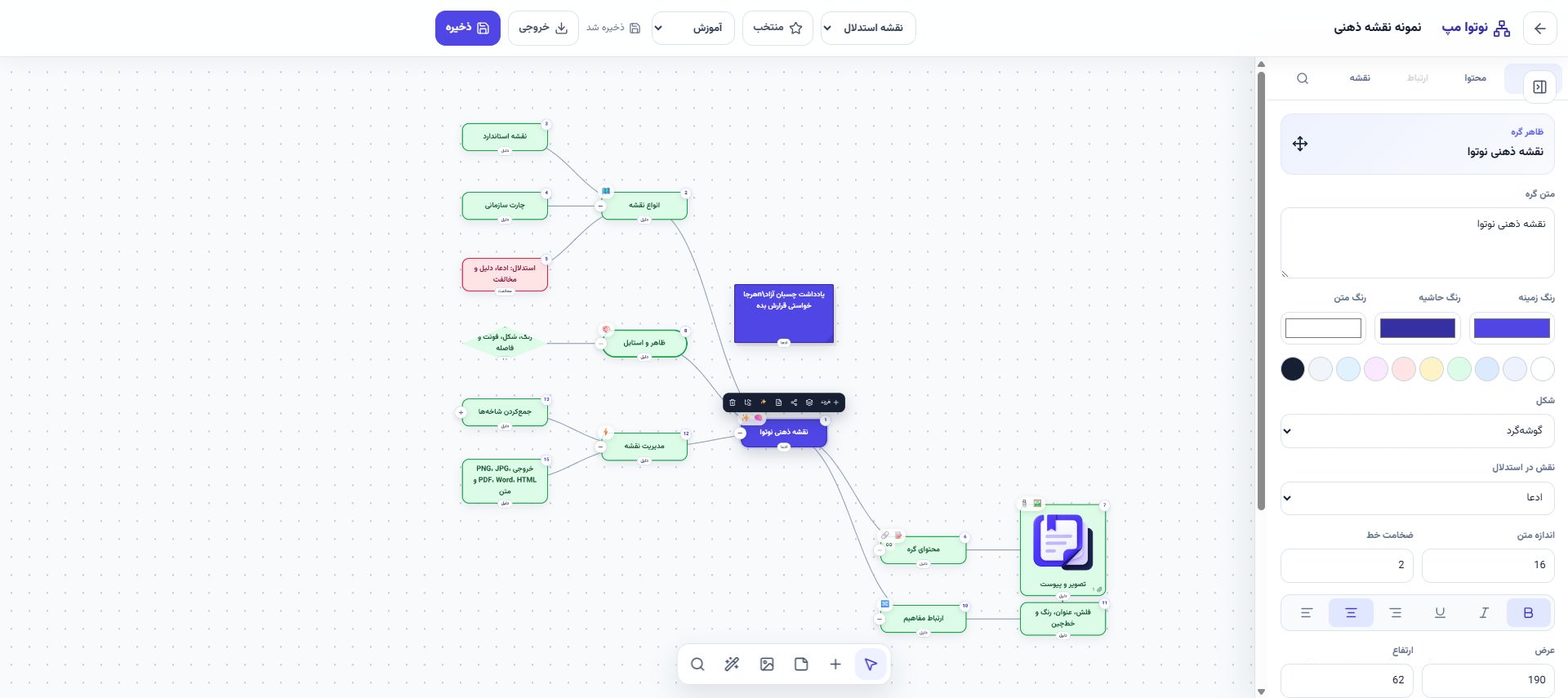Select the sticky note tool in the bottom toolbar

tap(801, 665)
